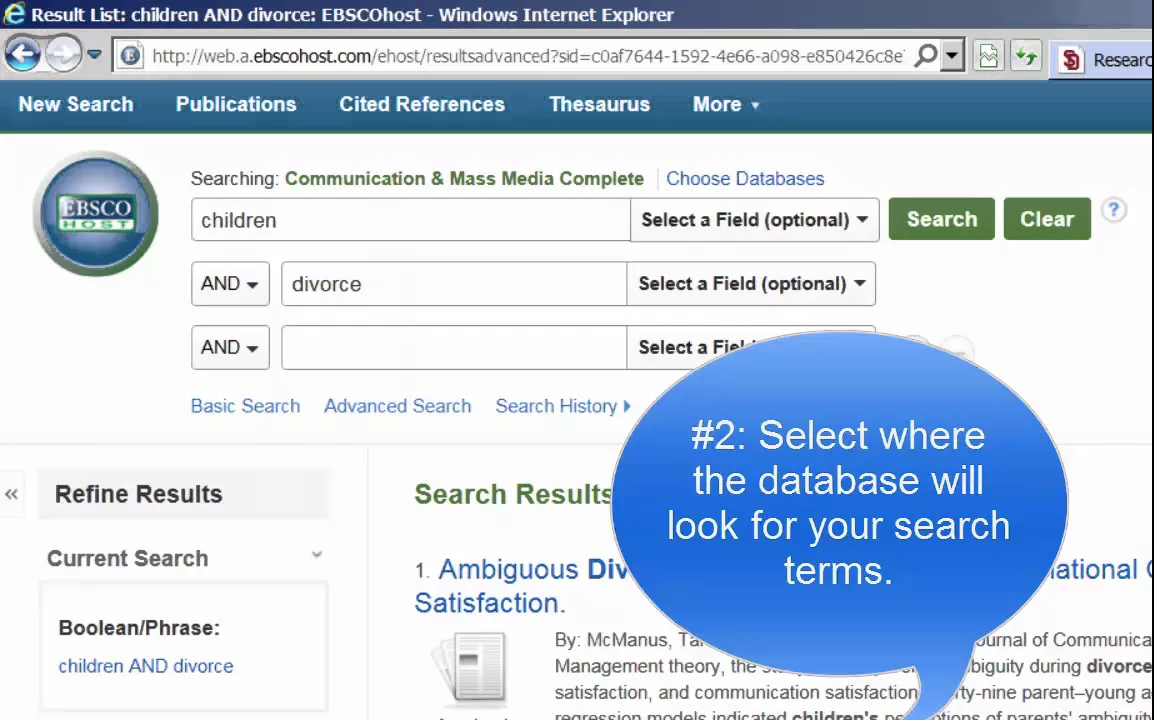This screenshot has width=1154, height=720.
Task: Expand the Search History link
Action: (x=563, y=406)
